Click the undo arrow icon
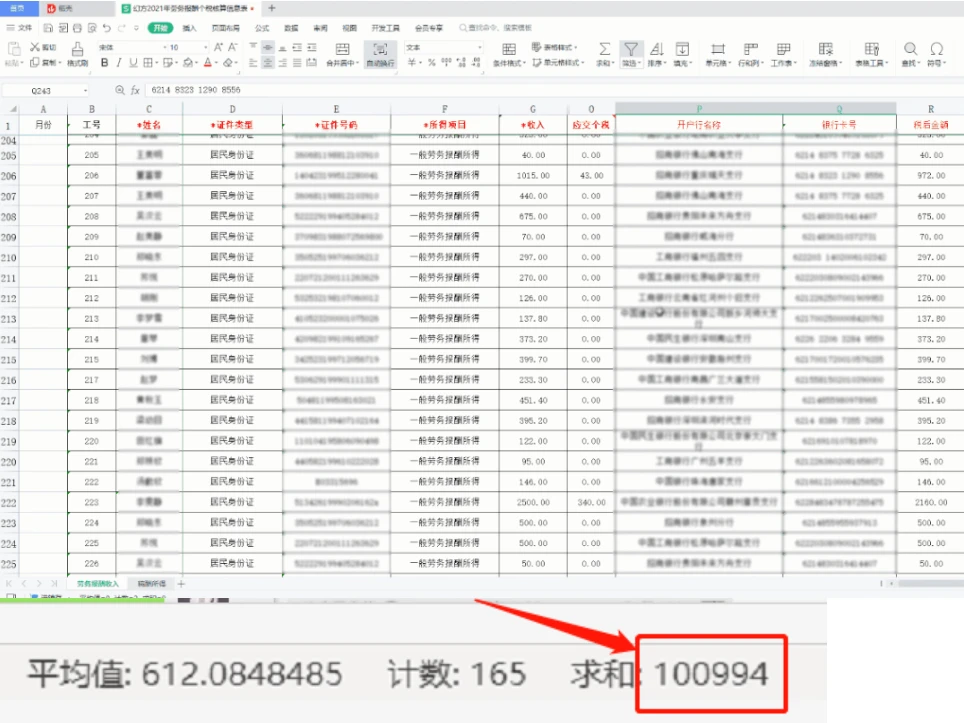 click(x=107, y=28)
